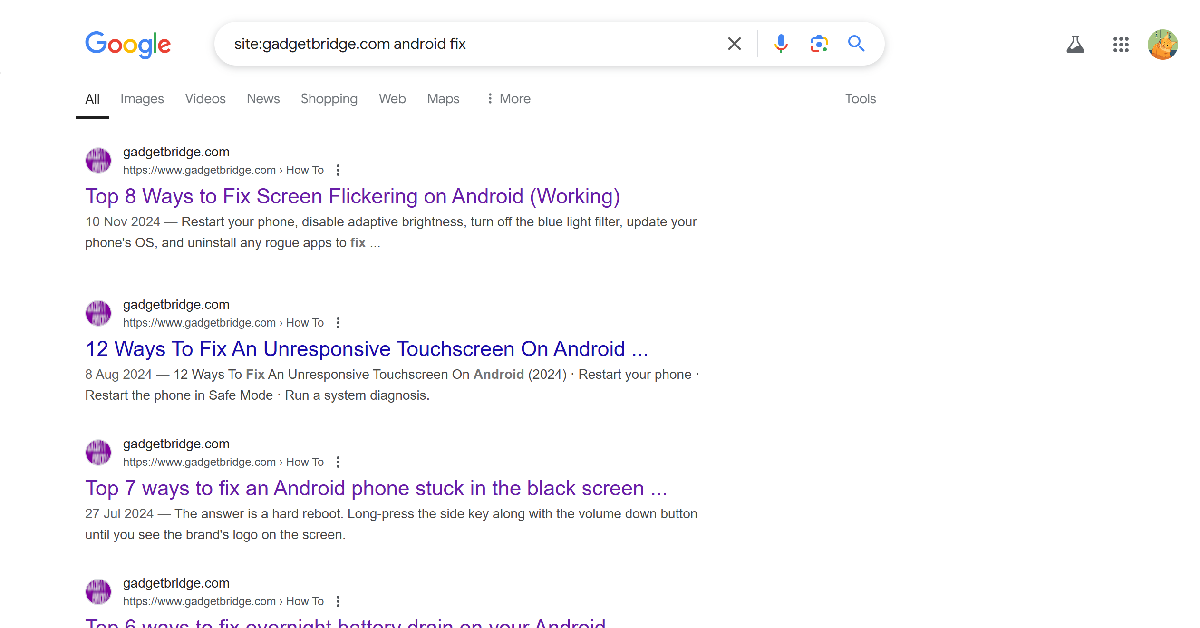Click URL breadcrumb of Screen Flickering result

point(223,171)
